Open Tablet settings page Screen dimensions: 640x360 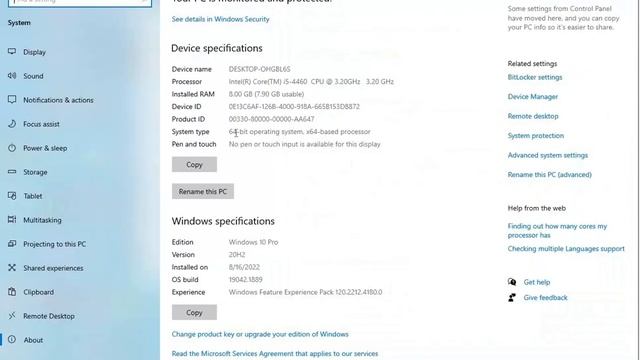(x=33, y=196)
